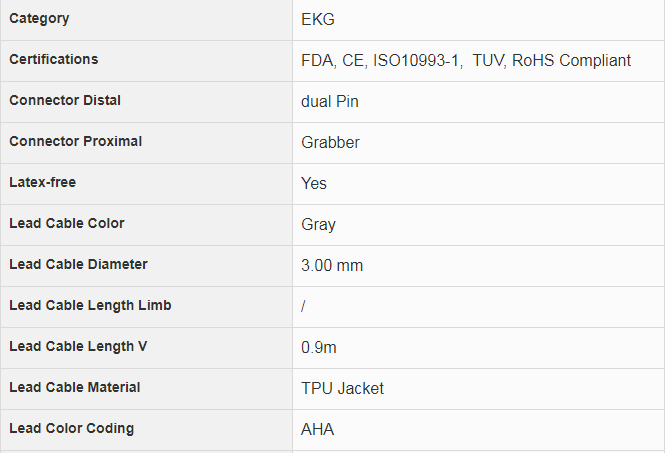Viewport: 665px width, 453px height.
Task: Click the Yes value for Latex-free
Action: tap(314, 183)
